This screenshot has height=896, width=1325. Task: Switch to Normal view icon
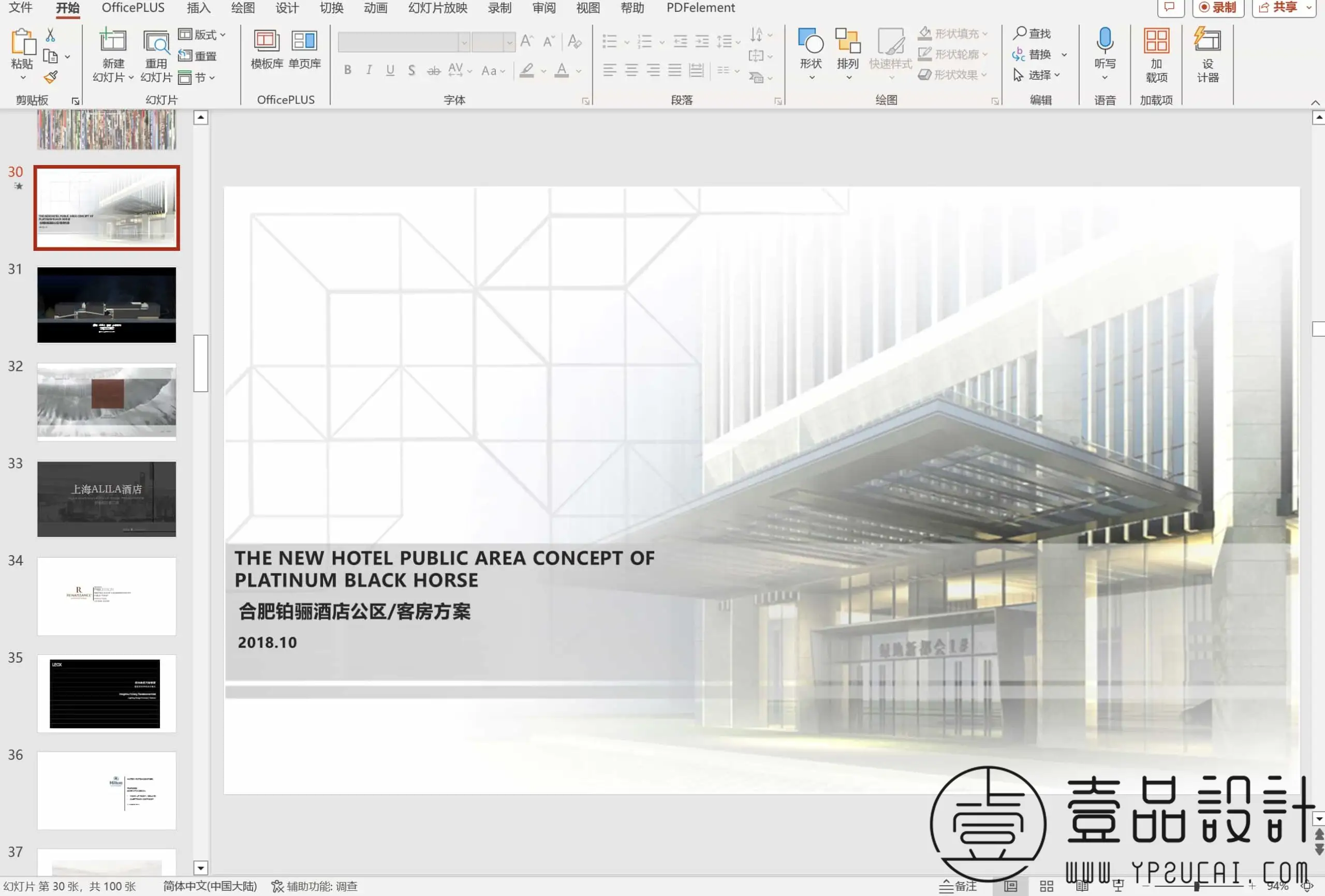point(1010,886)
